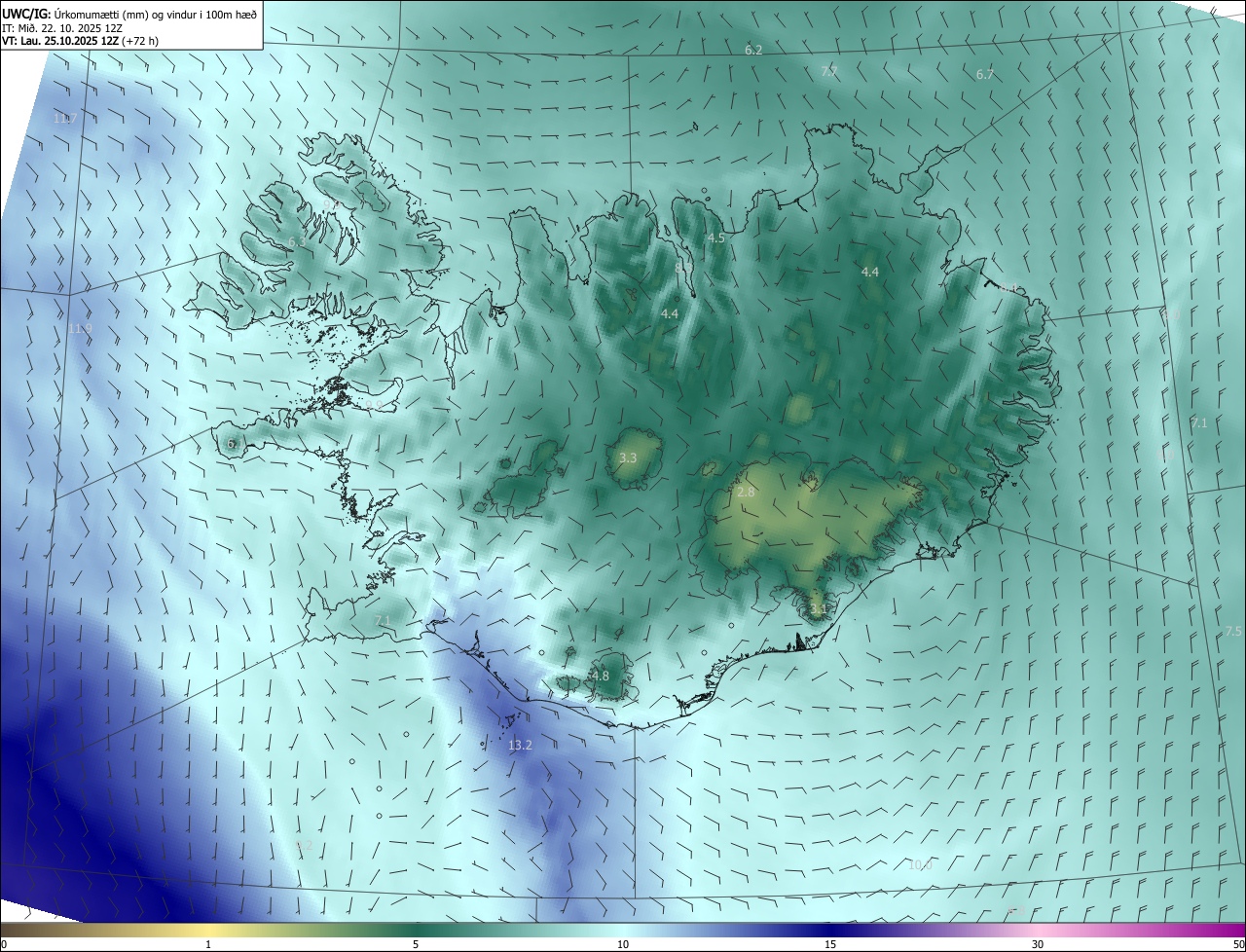Click the 4.8 value on the map

coord(601,676)
